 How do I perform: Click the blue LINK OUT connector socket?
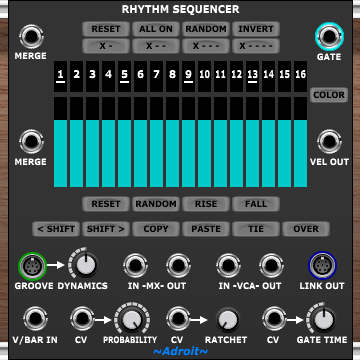pos(322,266)
